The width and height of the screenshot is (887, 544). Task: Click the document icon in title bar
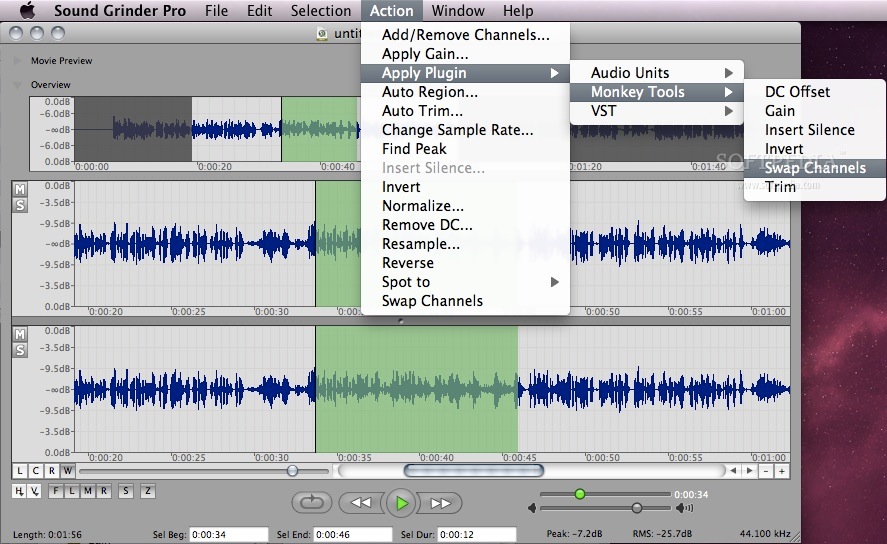pyautogui.click(x=322, y=34)
